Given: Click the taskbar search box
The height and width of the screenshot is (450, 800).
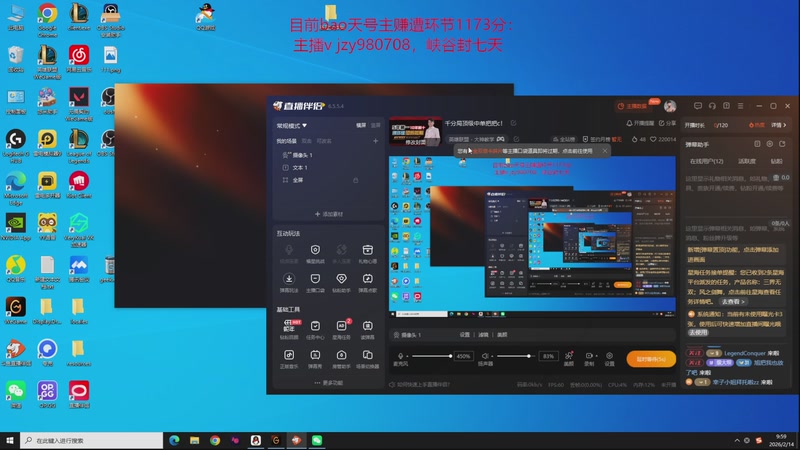Looking at the screenshot, I should [92, 440].
